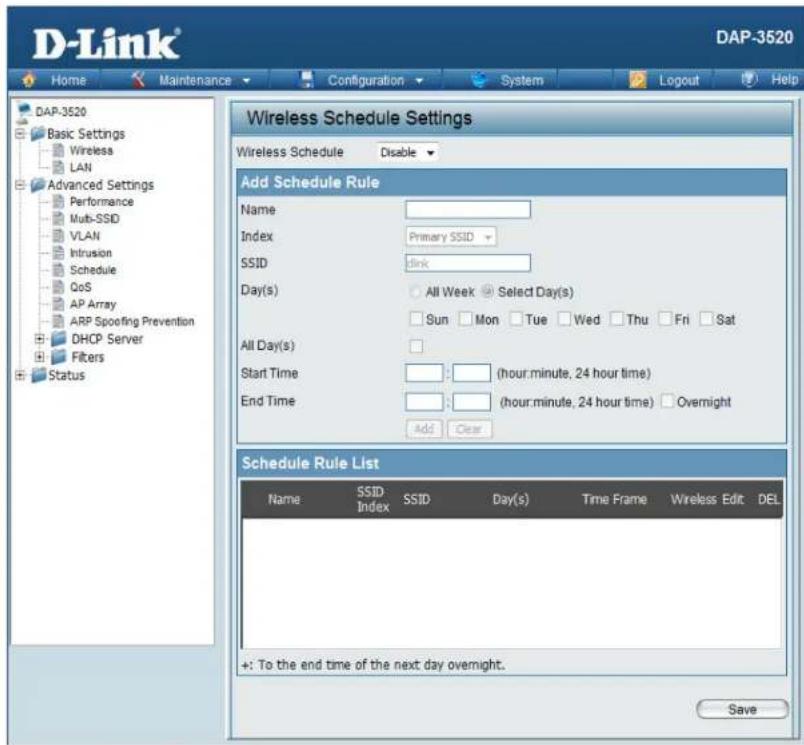Select the Select Day(s) radio button
This screenshot has width=804, height=745.
(488, 292)
